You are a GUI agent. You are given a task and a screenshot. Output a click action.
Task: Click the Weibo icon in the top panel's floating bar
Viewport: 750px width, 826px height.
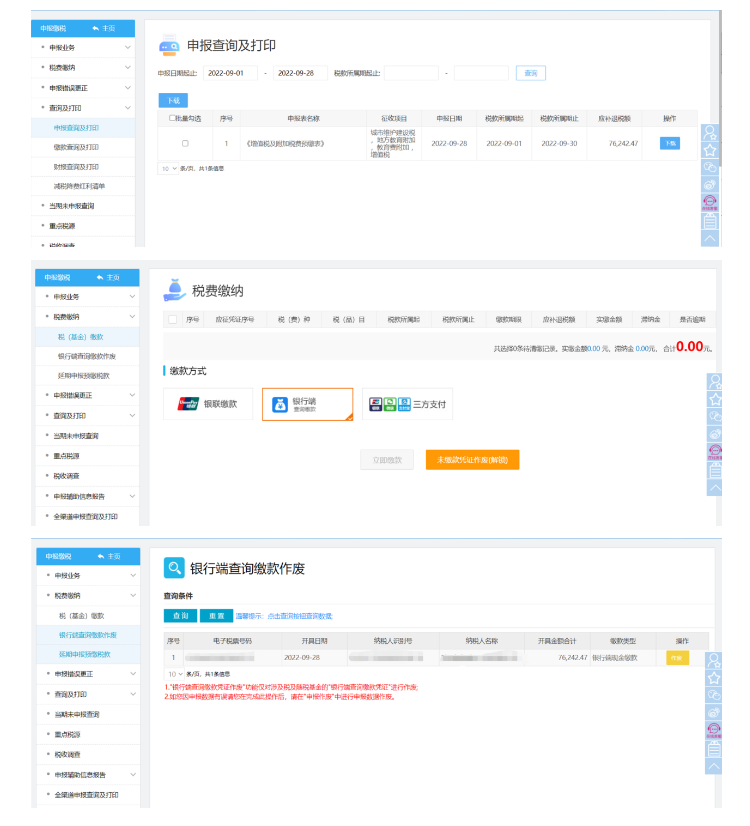pyautogui.click(x=710, y=185)
